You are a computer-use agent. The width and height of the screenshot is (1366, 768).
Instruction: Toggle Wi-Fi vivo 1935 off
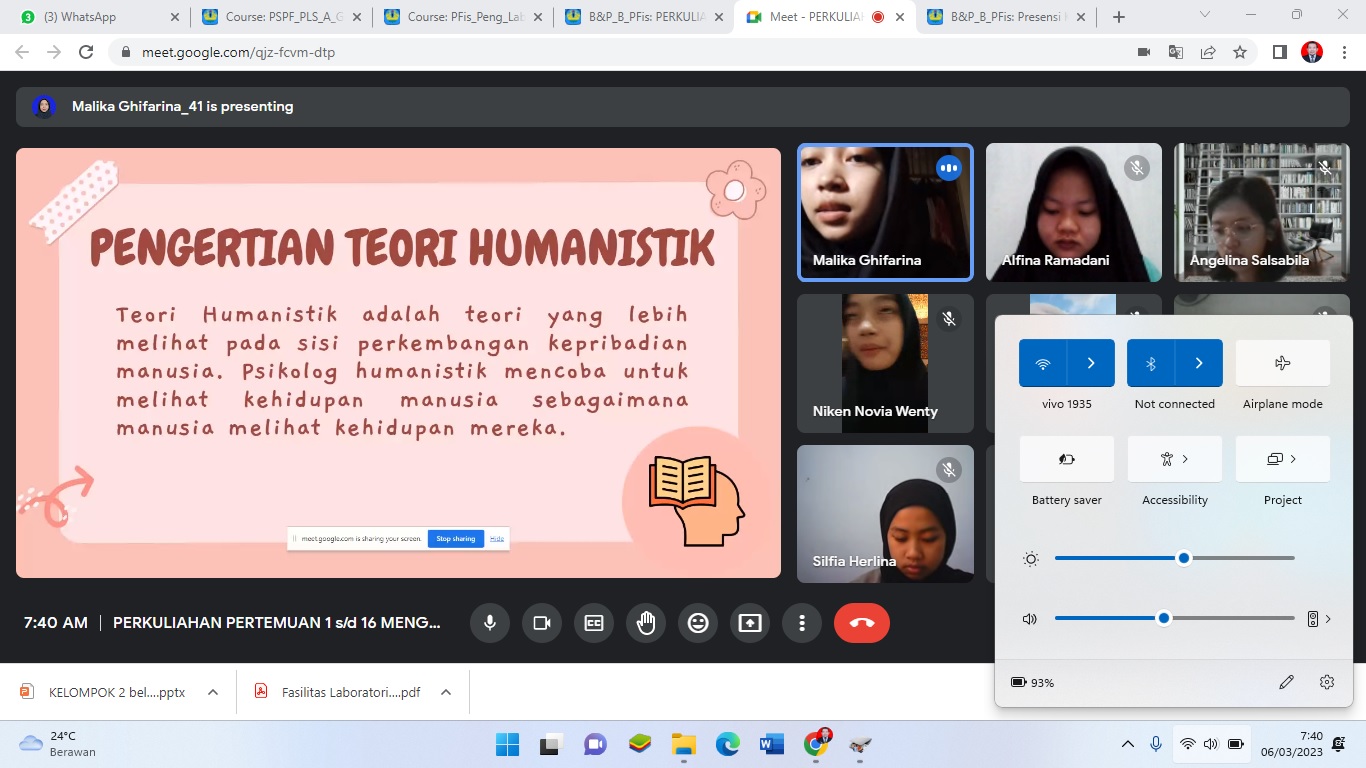coord(1043,363)
